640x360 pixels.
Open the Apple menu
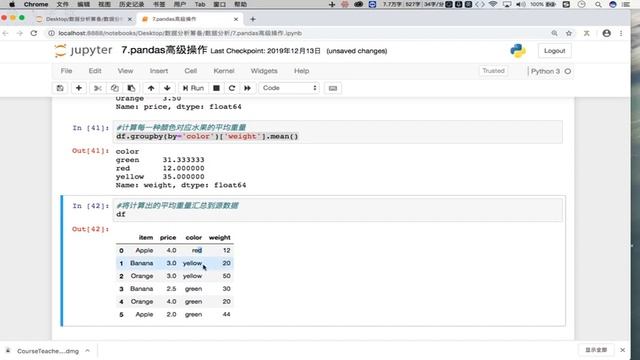[12, 4]
